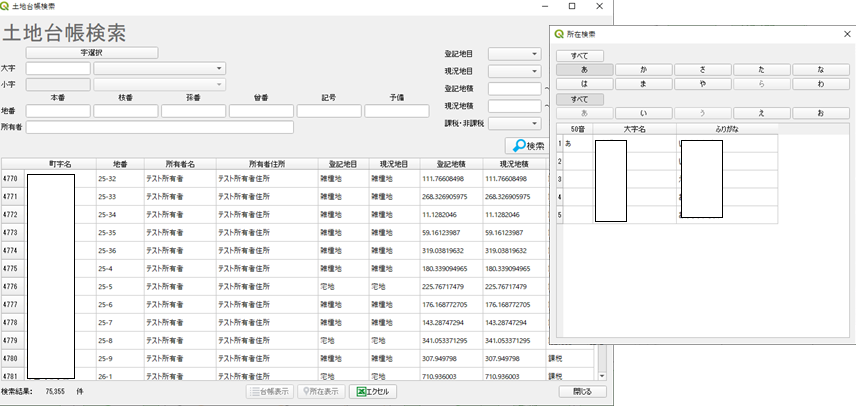This screenshot has width=856, height=406.
Task: Click into the 所有者 text field
Action: 160,127
